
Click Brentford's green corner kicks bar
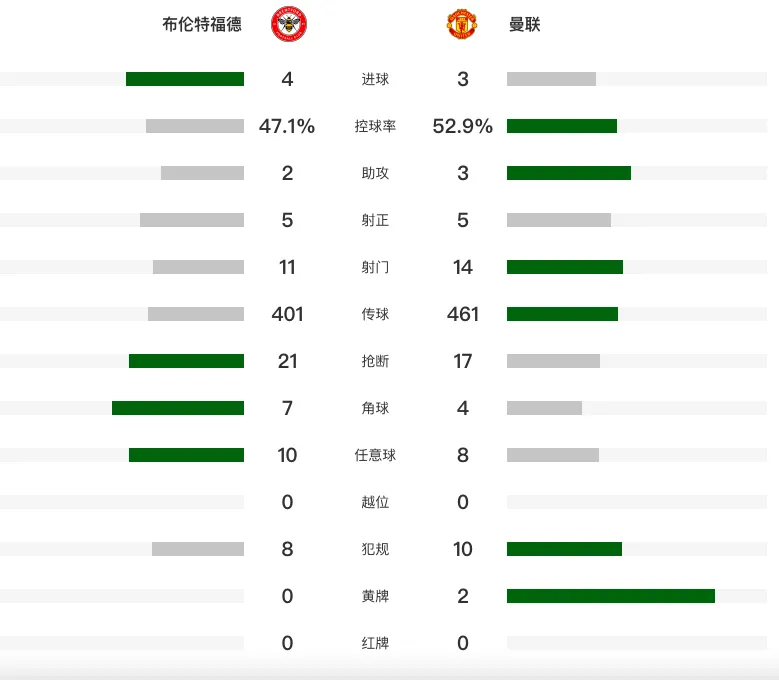[178, 408]
